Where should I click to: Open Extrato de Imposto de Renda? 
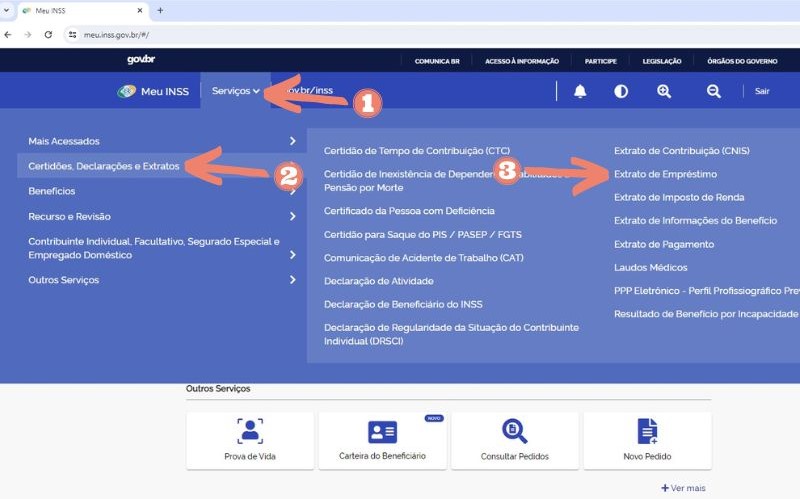pos(679,197)
